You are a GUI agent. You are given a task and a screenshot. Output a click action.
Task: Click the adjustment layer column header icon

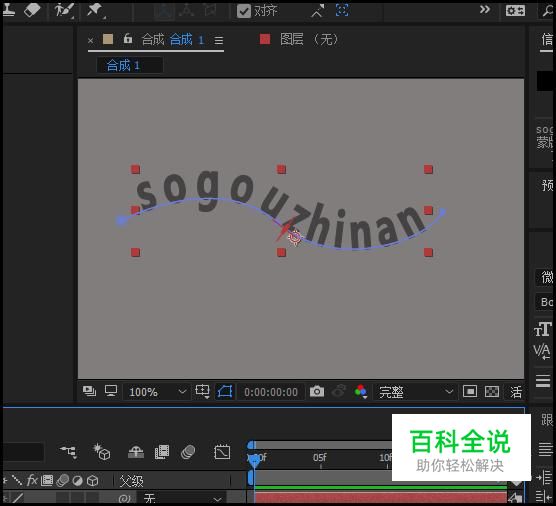point(78,481)
